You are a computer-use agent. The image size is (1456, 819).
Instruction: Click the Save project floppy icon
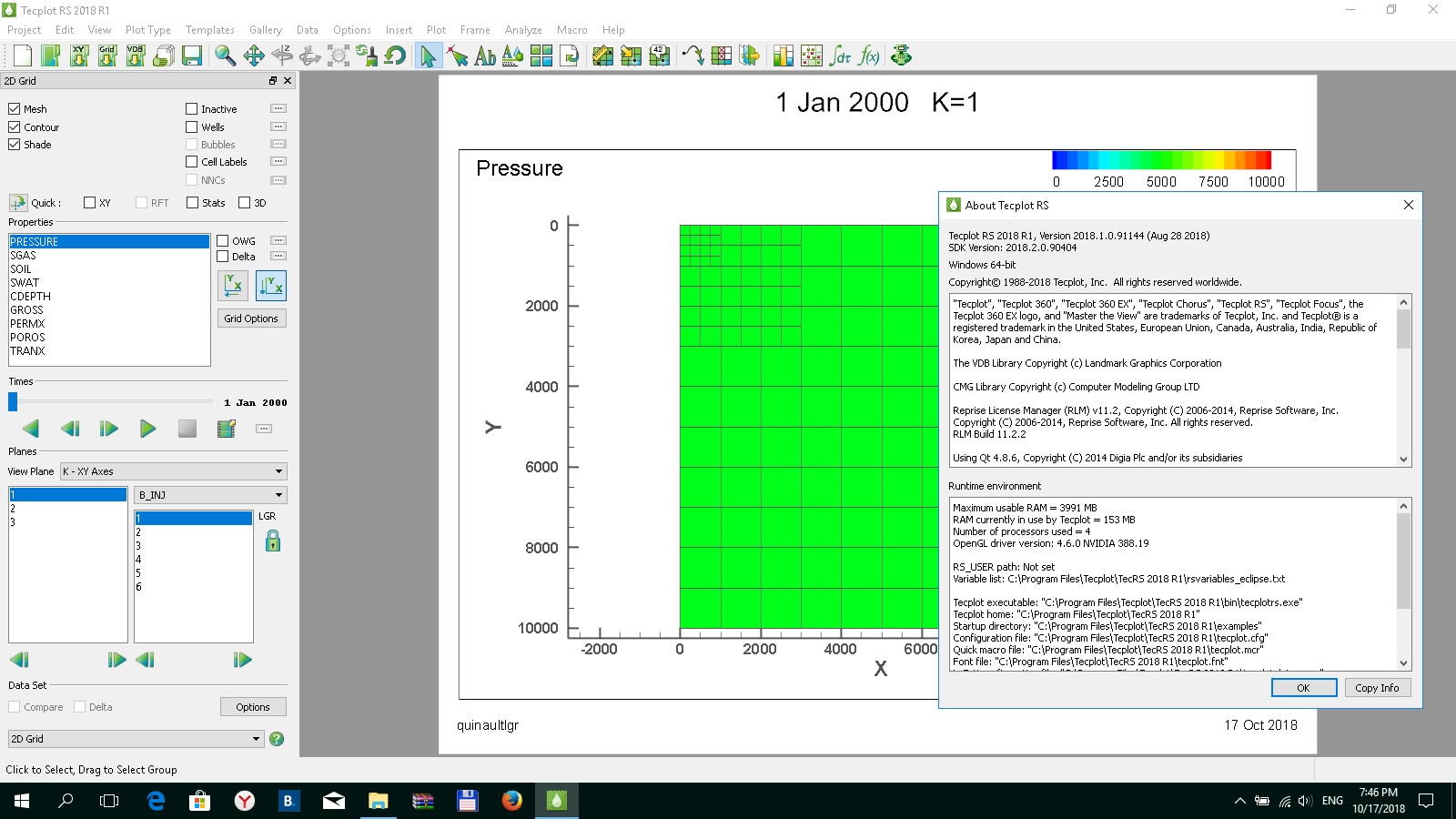pyautogui.click(x=192, y=56)
